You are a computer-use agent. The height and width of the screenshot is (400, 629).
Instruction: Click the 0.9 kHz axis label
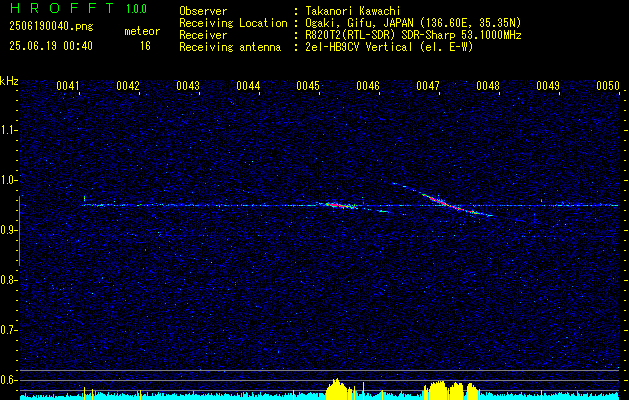(x=8, y=230)
